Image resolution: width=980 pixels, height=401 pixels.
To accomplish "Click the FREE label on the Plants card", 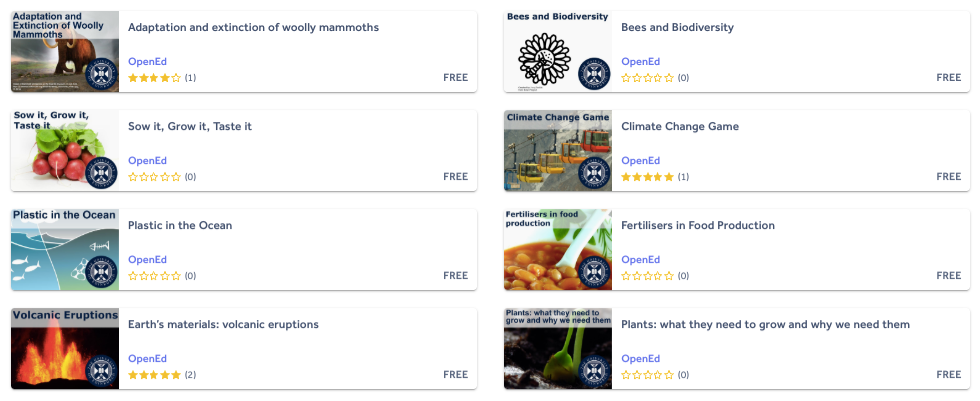I will point(949,375).
